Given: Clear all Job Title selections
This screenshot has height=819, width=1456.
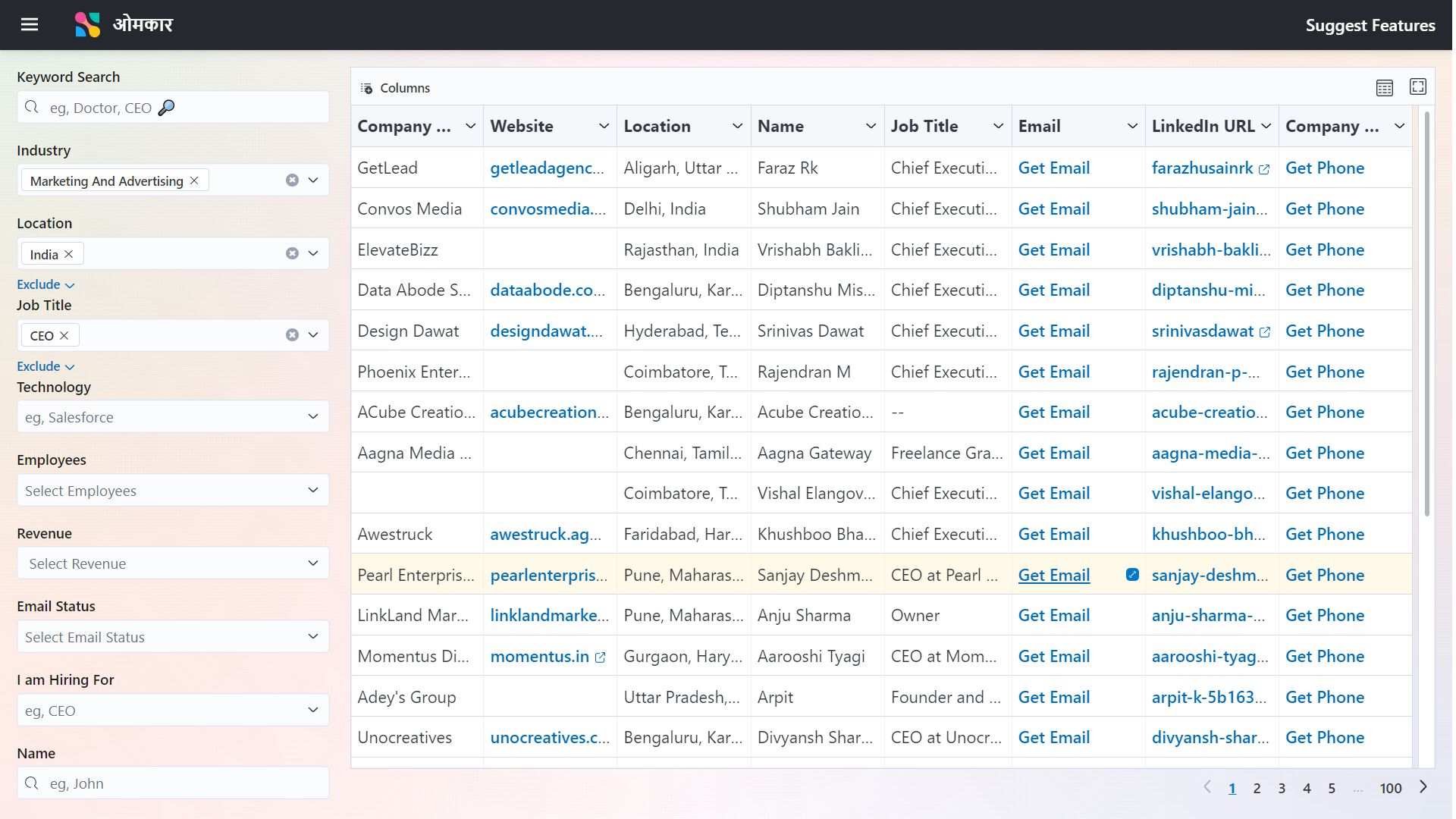Looking at the screenshot, I should pos(292,335).
